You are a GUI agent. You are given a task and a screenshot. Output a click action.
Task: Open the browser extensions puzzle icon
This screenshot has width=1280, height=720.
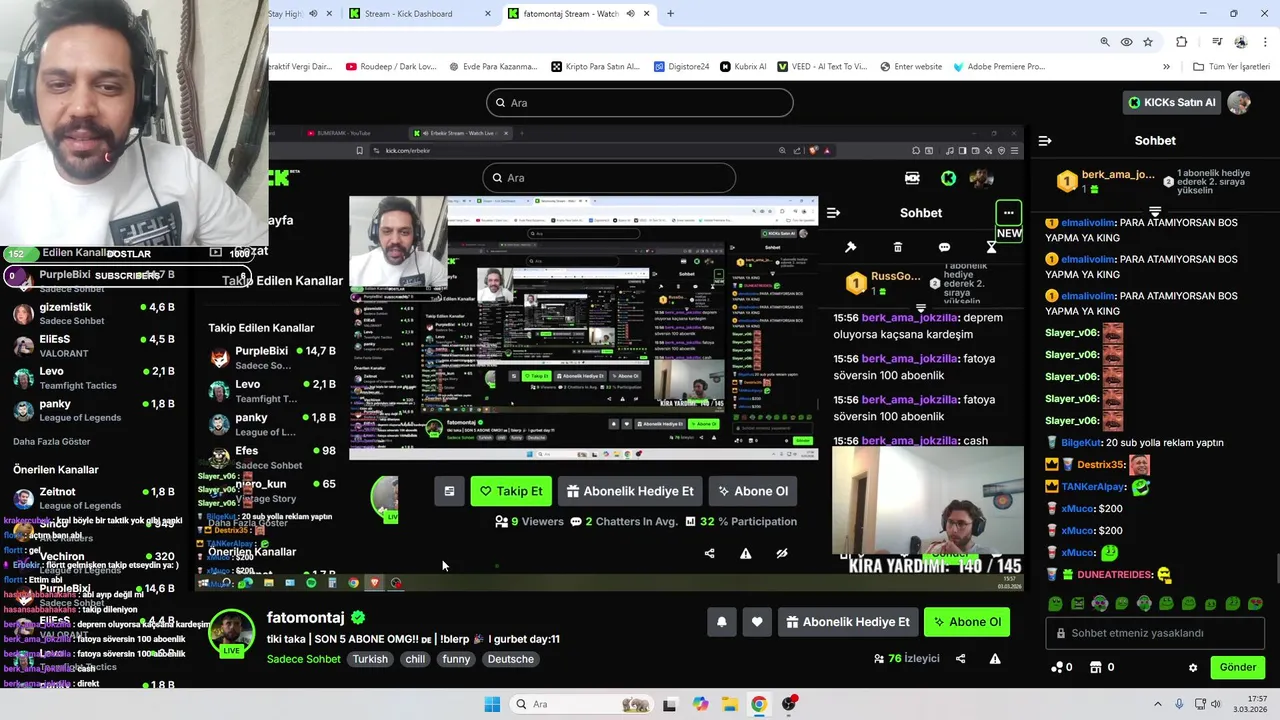(x=1182, y=42)
